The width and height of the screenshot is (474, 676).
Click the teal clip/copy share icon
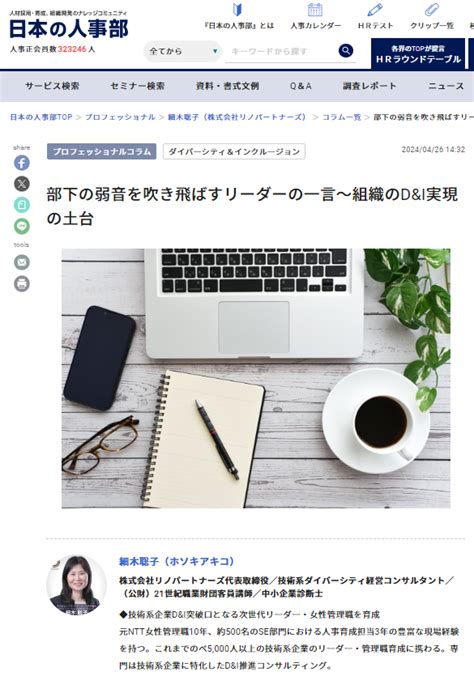coord(22,205)
